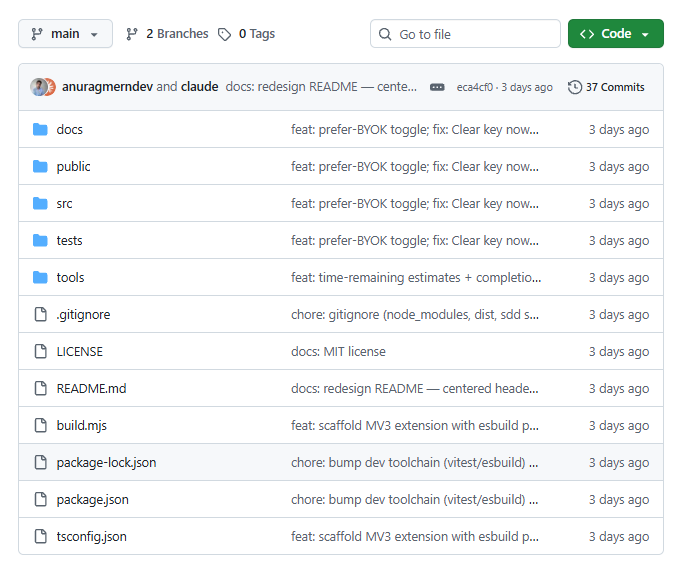Expand the green Code button menu
Image resolution: width=690 pixels, height=567 pixels.
(615, 33)
